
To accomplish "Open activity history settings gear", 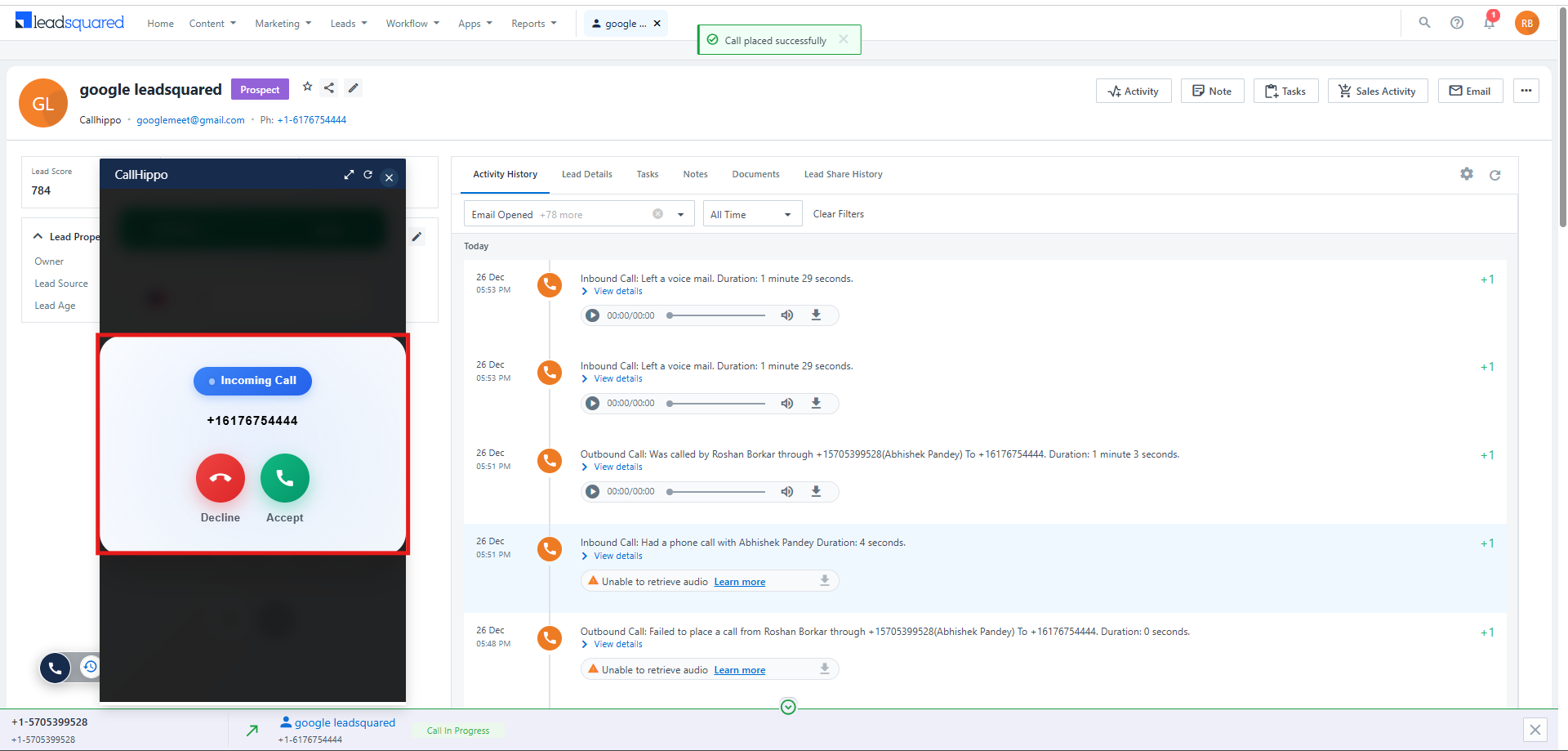I will tap(1467, 174).
